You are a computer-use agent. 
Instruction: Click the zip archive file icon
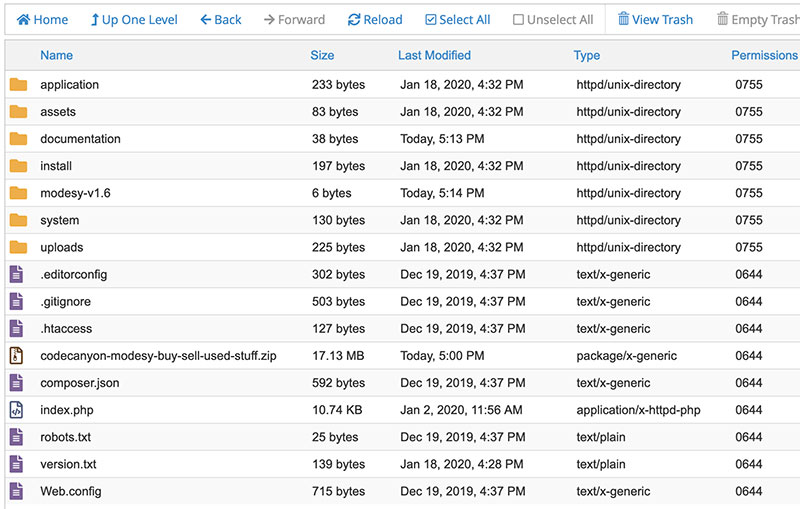[x=16, y=355]
